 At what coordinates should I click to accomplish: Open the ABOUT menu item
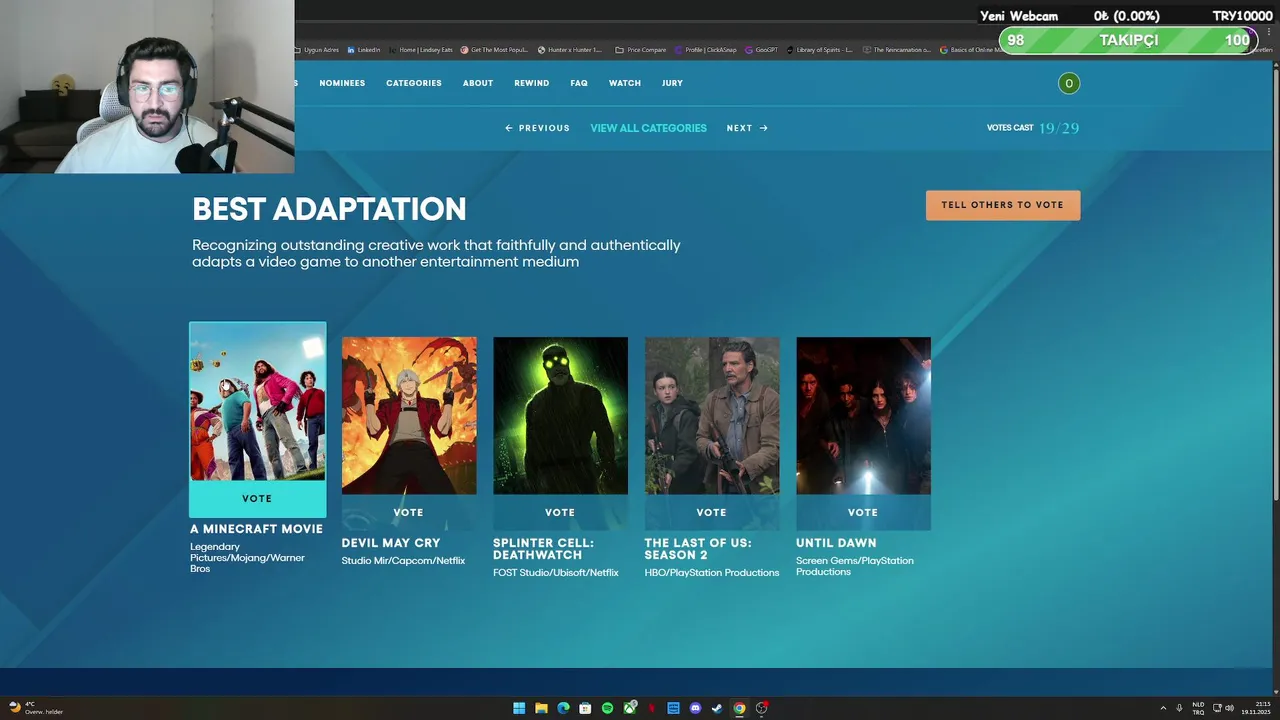tap(478, 83)
